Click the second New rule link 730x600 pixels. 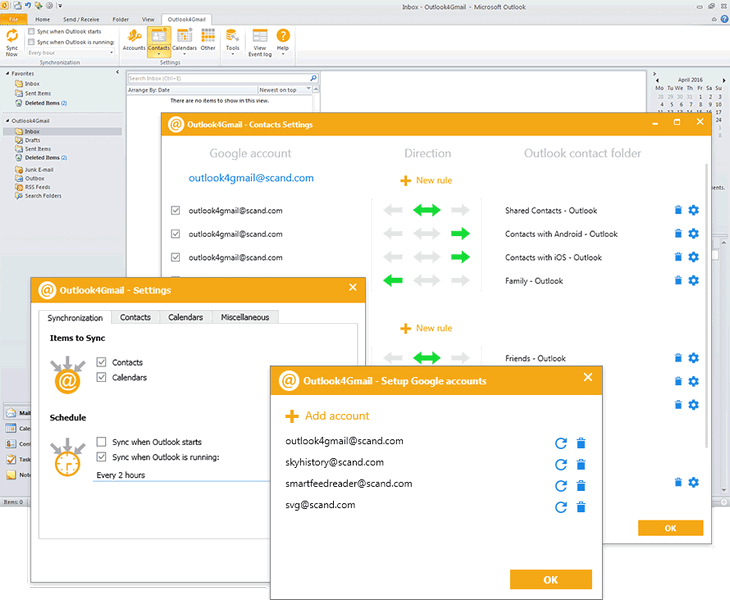pos(426,328)
